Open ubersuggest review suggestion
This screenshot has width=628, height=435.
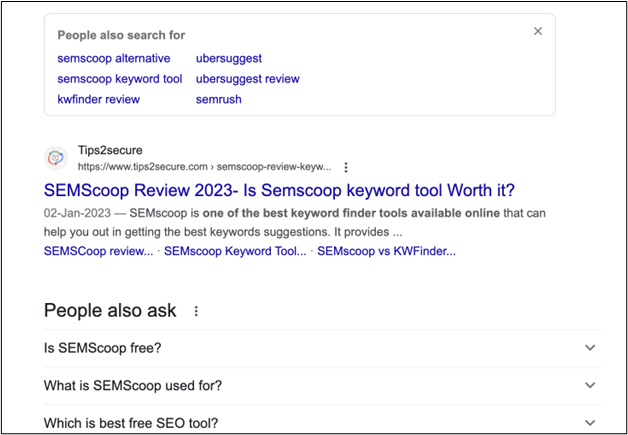(248, 79)
